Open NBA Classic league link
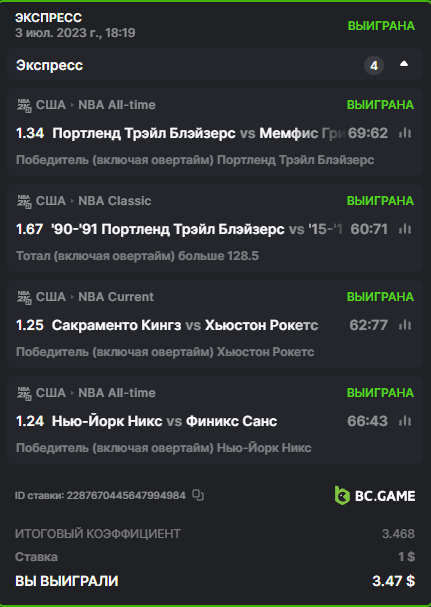Image resolution: width=431 pixels, height=607 pixels. pyautogui.click(x=115, y=201)
